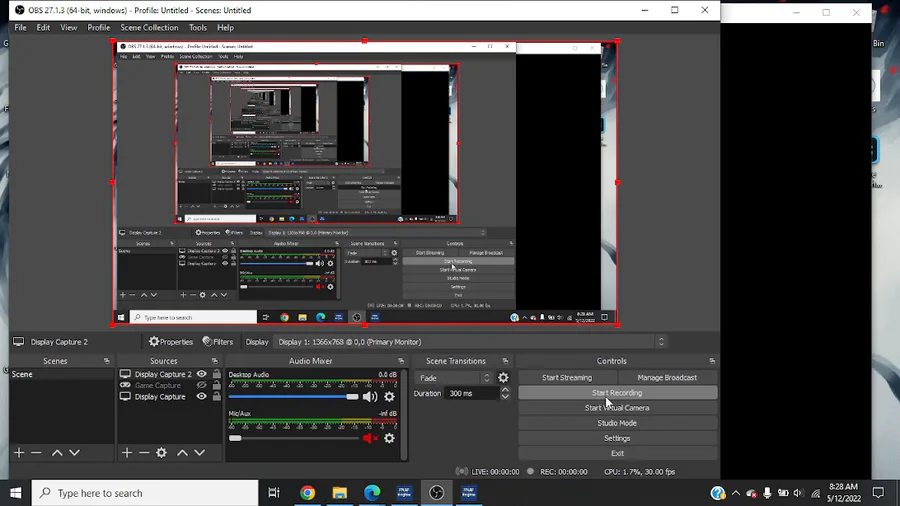Click Start Virtual Camera button
900x506 pixels.
coord(617,408)
